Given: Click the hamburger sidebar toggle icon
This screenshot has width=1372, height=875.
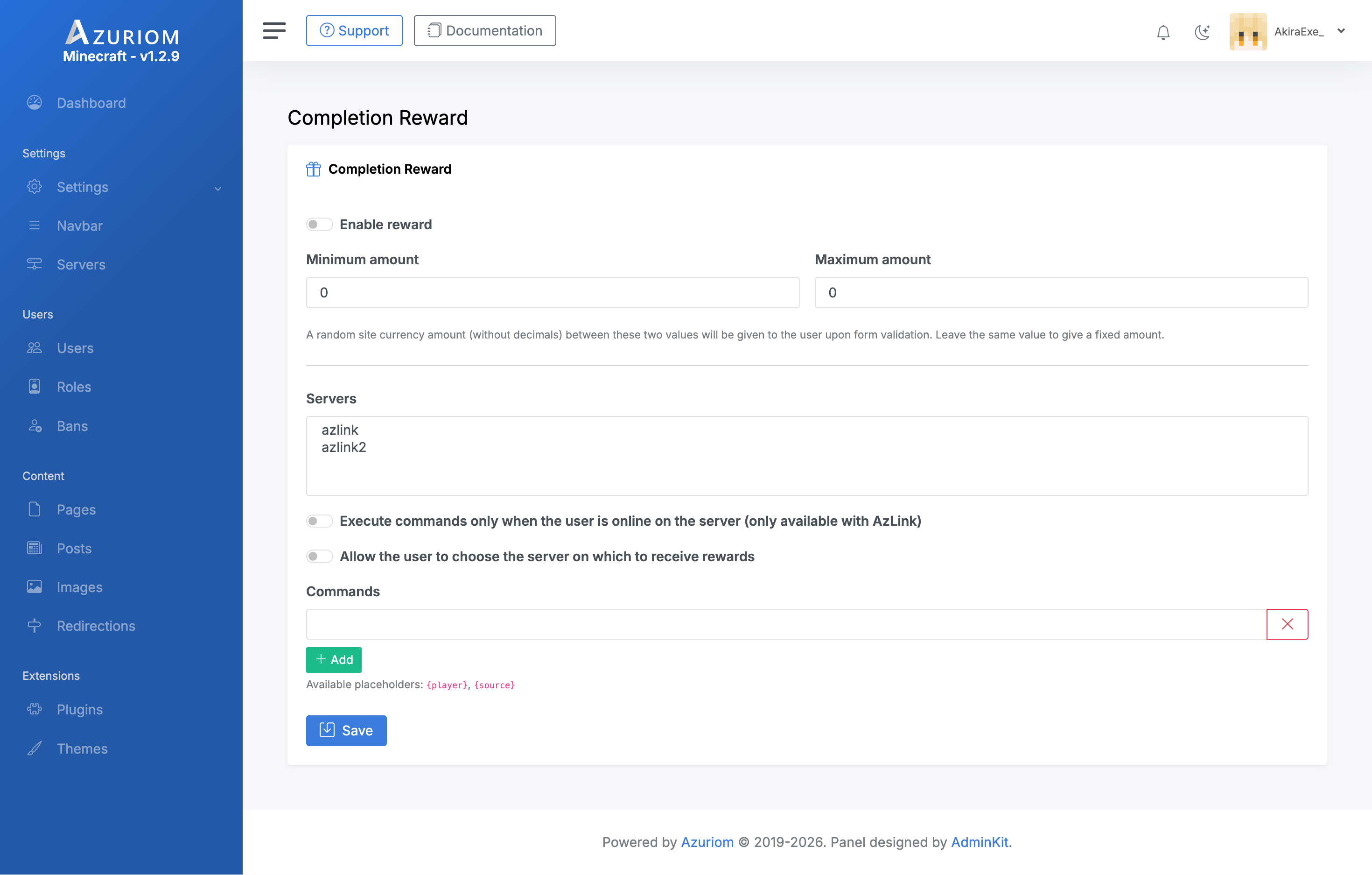Looking at the screenshot, I should pos(274,31).
